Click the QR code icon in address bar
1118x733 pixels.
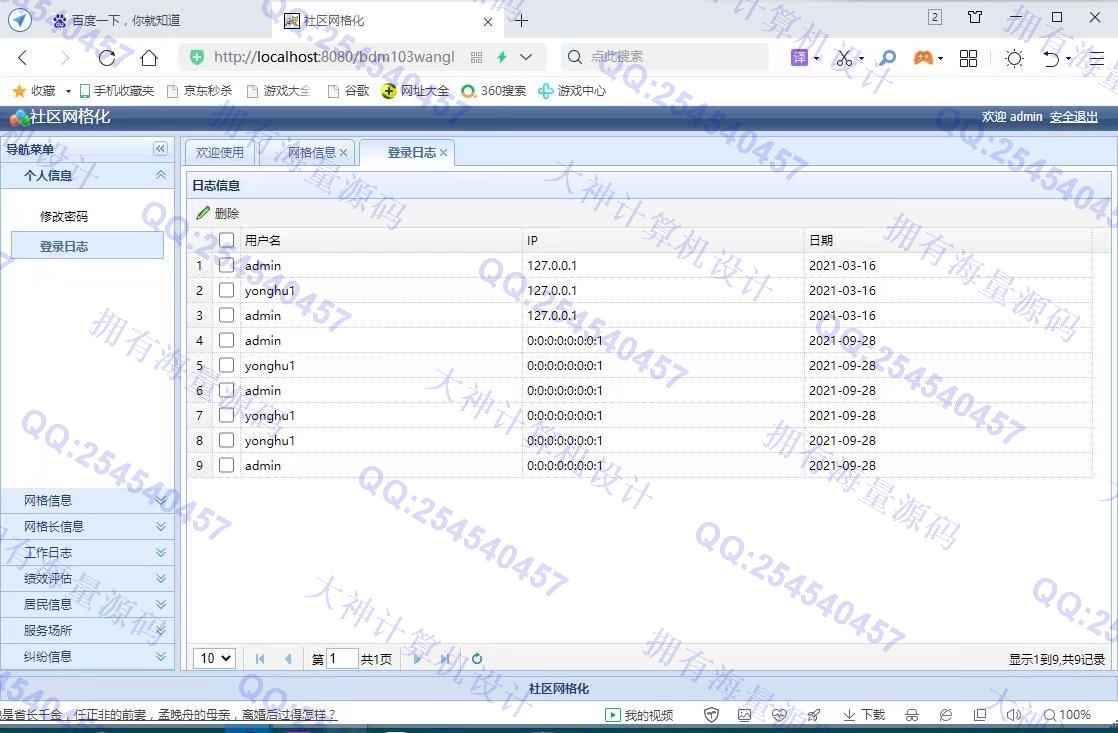coord(476,57)
